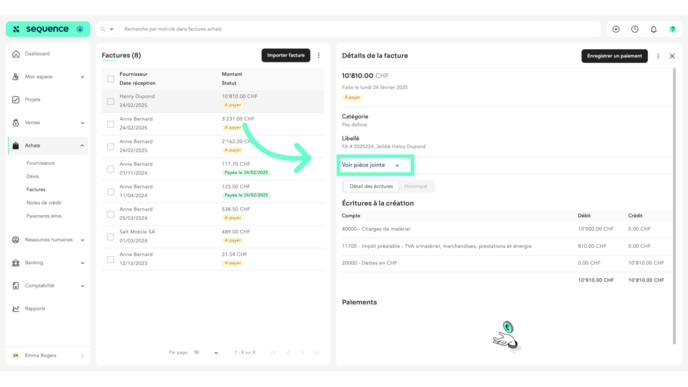Click the clock history icon
The height and width of the screenshot is (387, 688).
coord(634,29)
